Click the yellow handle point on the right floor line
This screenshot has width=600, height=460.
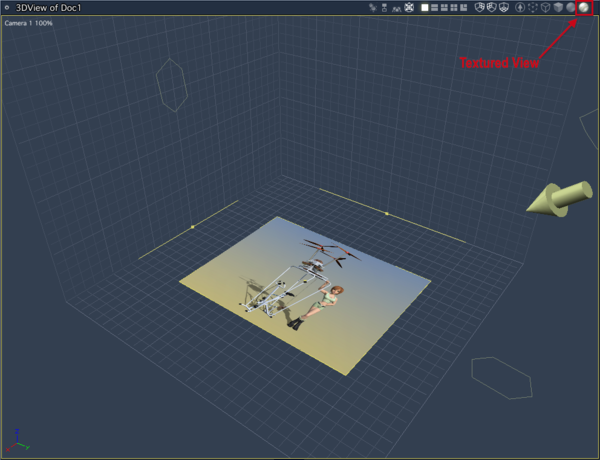[x=387, y=214]
